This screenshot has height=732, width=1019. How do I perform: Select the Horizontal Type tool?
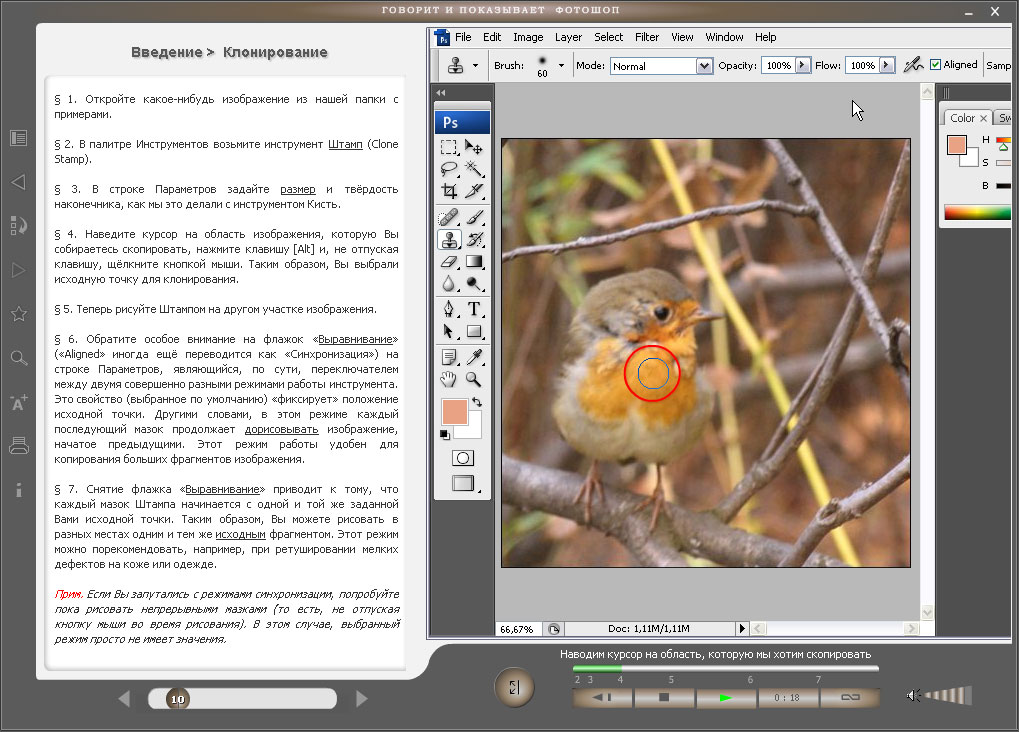tap(474, 309)
